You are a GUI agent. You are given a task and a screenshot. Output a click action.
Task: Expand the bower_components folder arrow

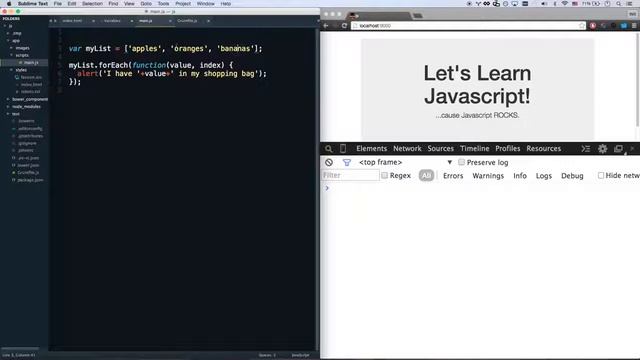click(8, 99)
